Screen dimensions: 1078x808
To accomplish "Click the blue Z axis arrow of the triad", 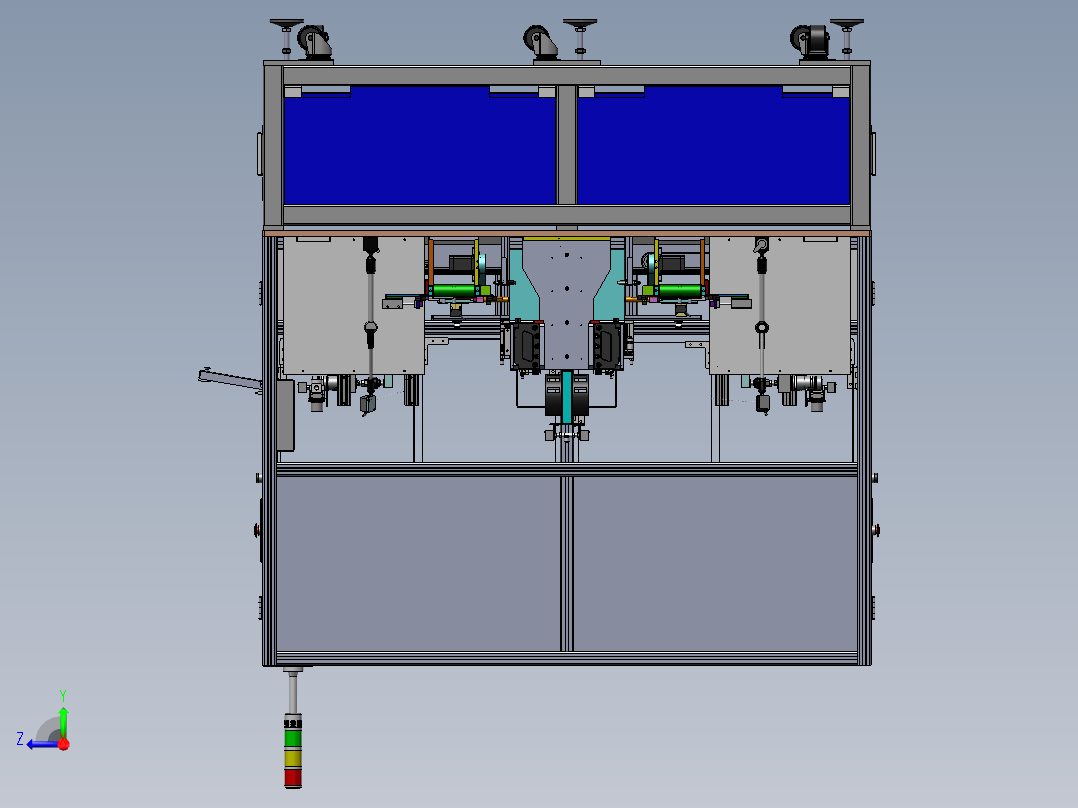I will click(43, 744).
